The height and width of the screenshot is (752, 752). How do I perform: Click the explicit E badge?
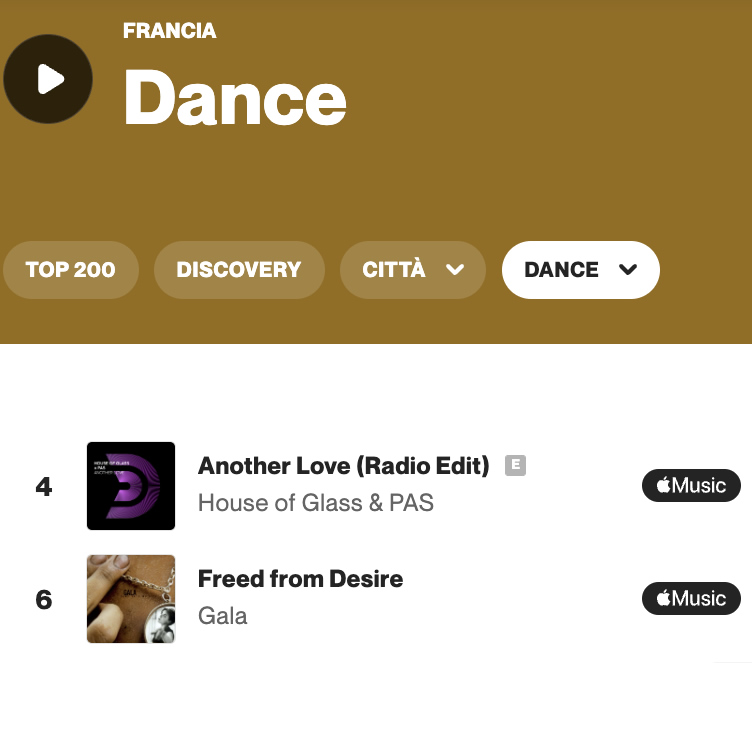[x=516, y=465]
